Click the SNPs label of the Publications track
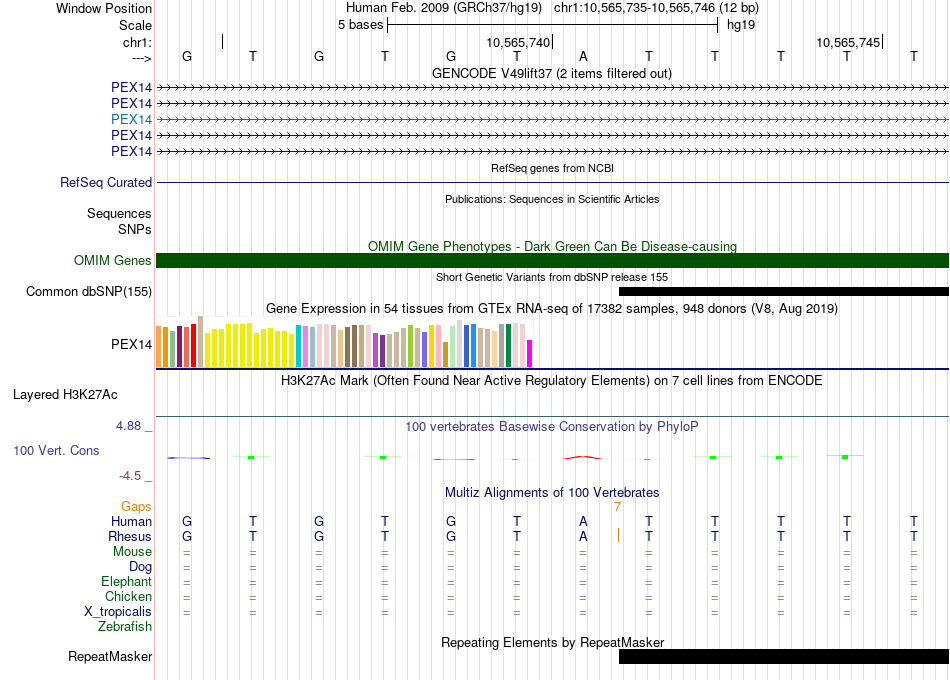This screenshot has height=680, width=950. 135,230
